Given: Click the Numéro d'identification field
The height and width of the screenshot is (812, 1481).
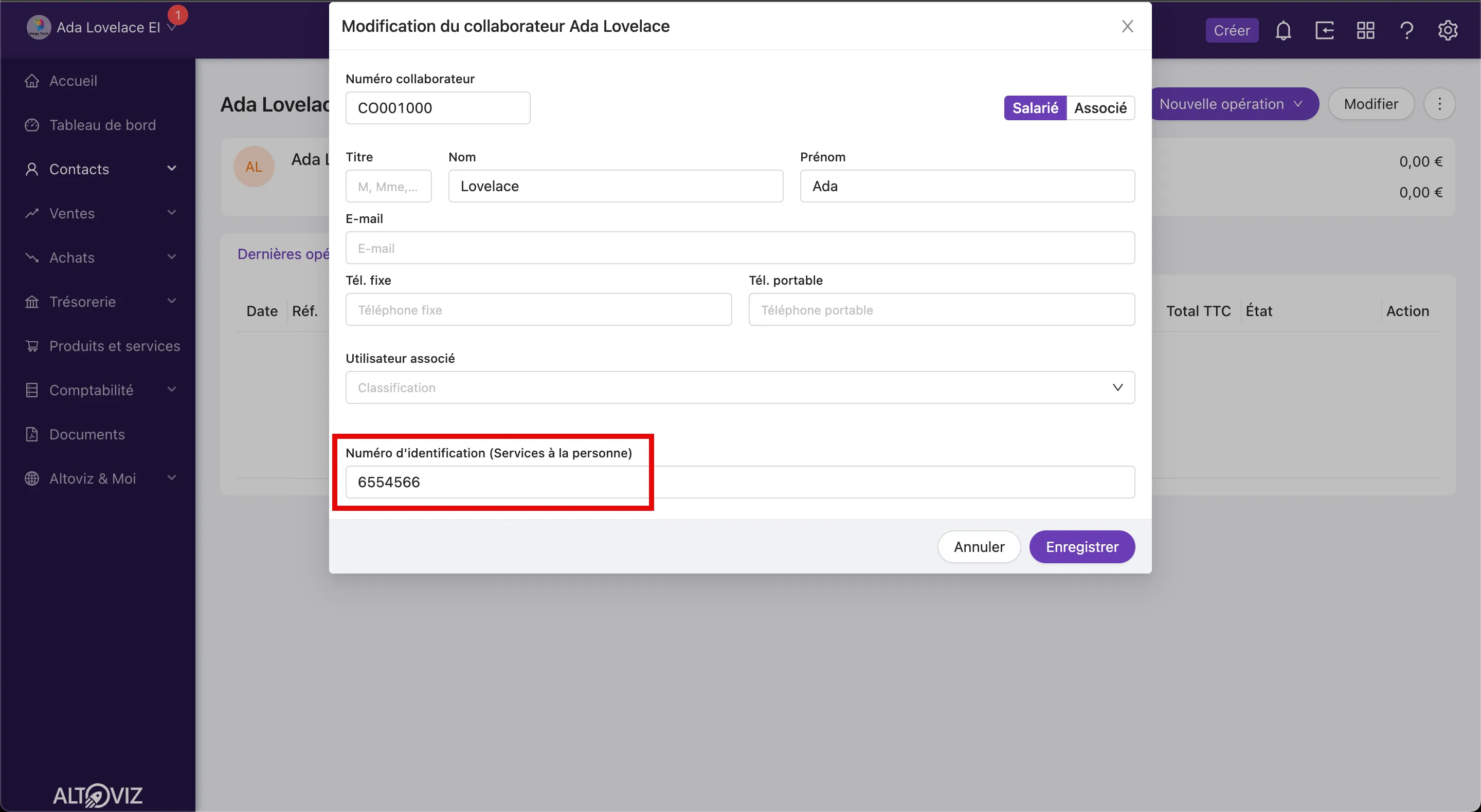Looking at the screenshot, I should pyautogui.click(x=740, y=482).
